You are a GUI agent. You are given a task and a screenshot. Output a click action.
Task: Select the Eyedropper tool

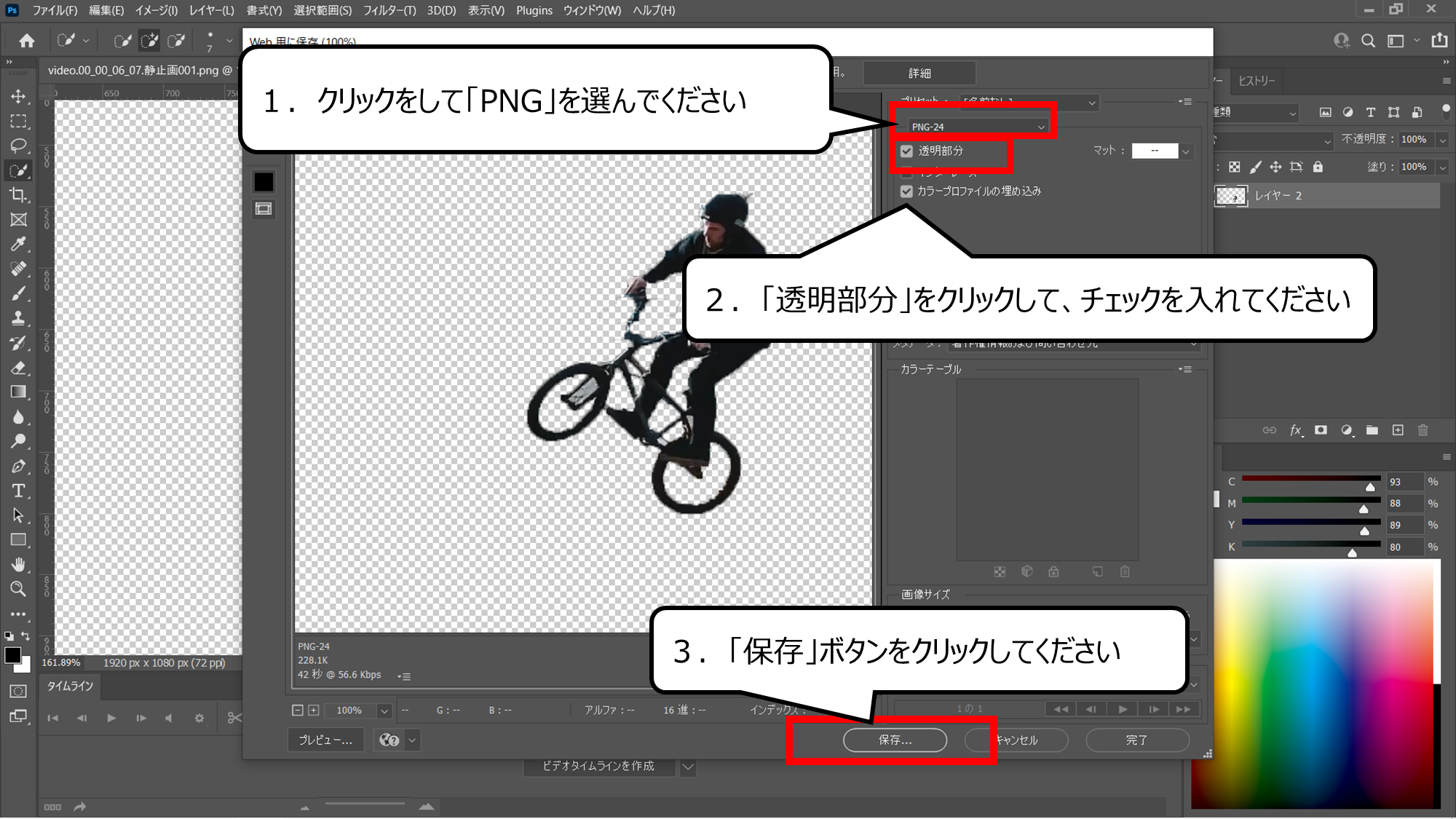19,244
